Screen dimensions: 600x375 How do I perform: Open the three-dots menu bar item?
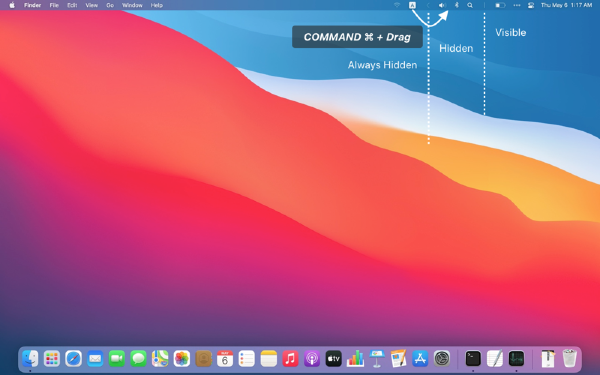point(517,5)
